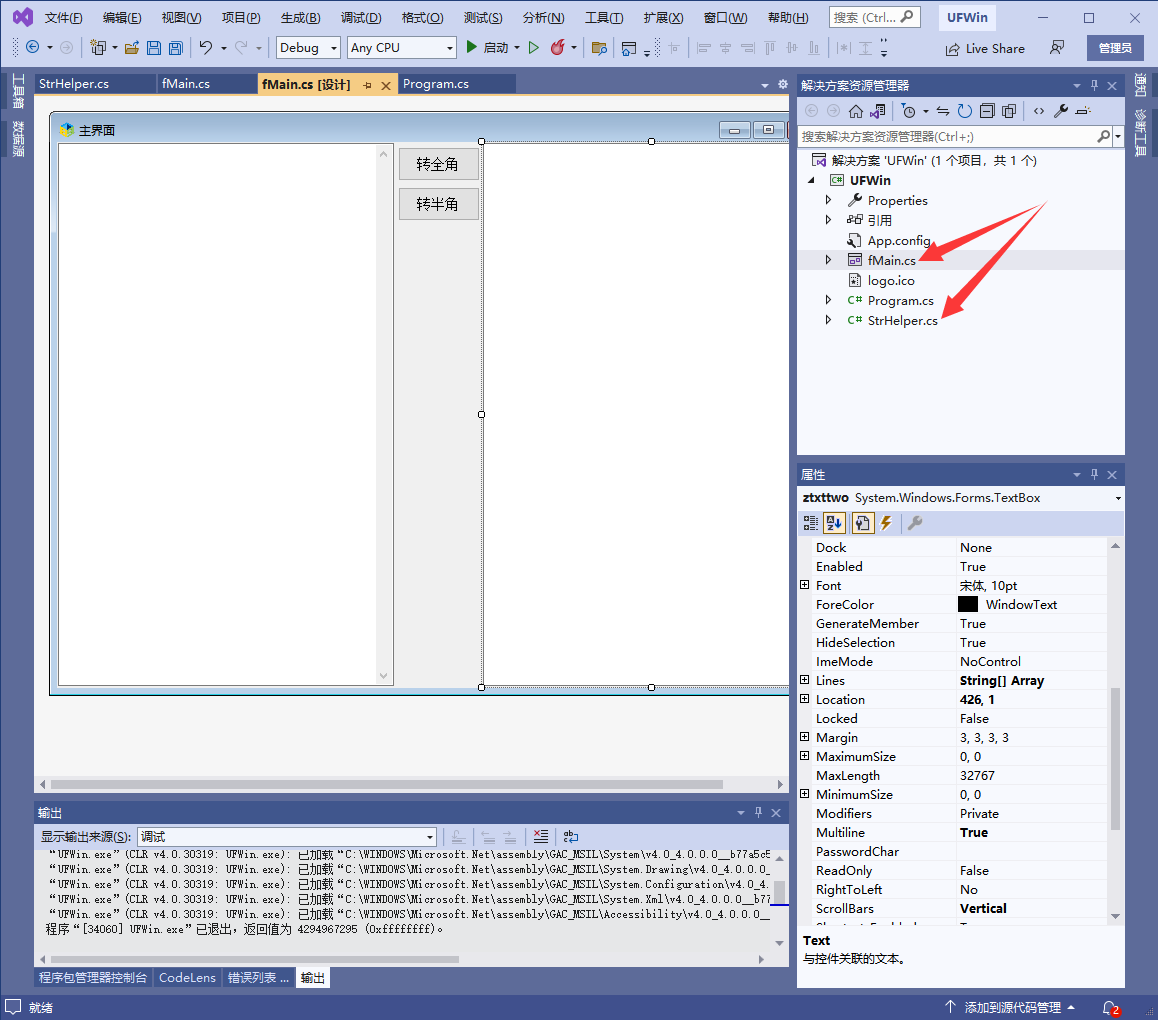The width and height of the screenshot is (1158, 1020).
Task: Collapse the UFWin project node
Action: [x=812, y=179]
